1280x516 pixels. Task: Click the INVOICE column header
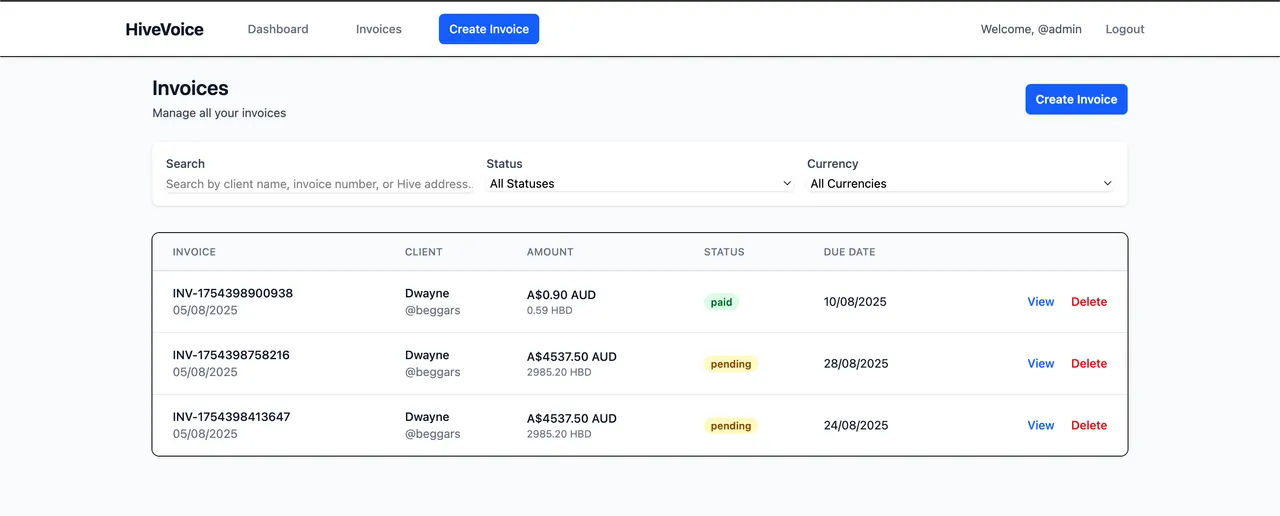click(194, 252)
